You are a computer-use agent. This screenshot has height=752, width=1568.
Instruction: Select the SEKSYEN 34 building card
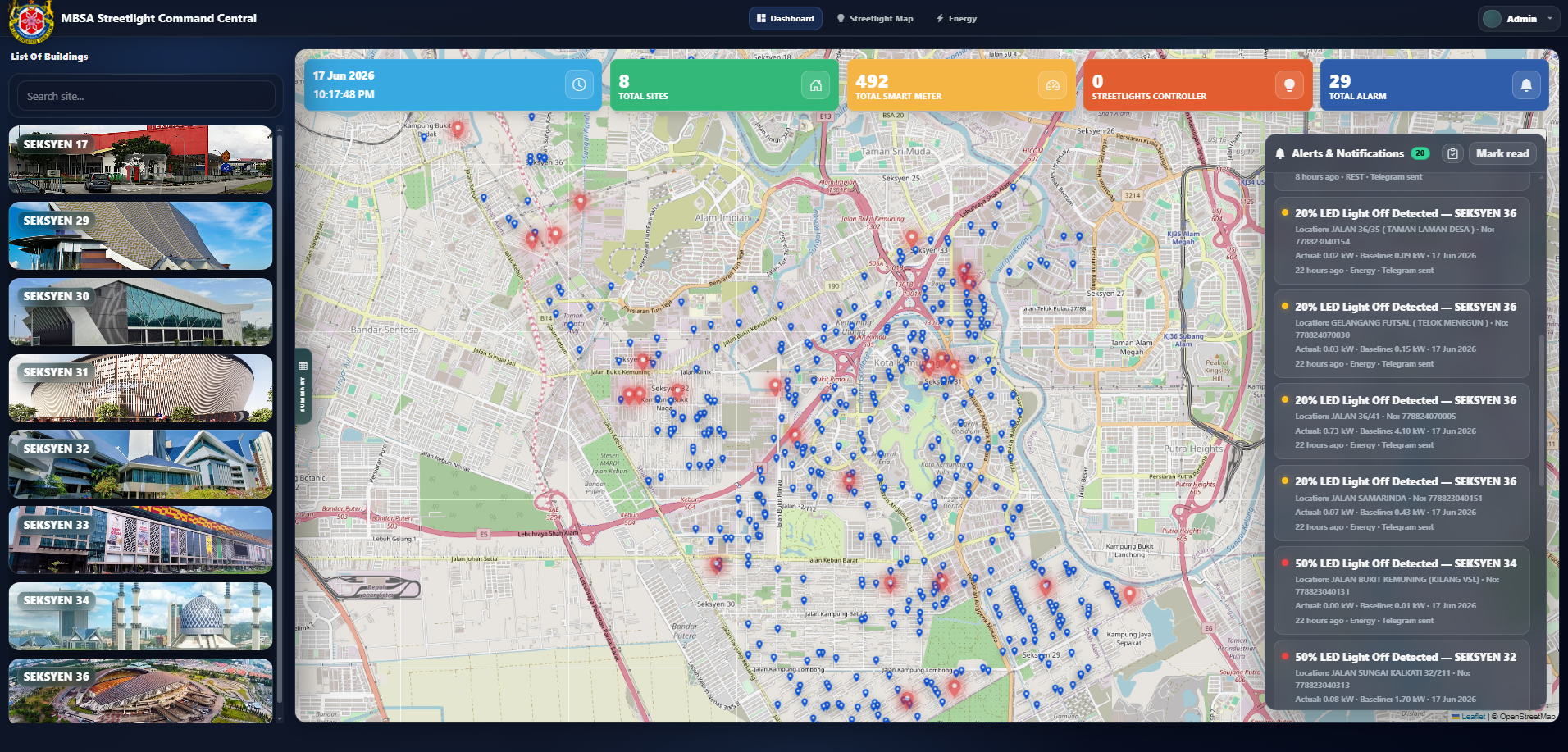click(141, 616)
